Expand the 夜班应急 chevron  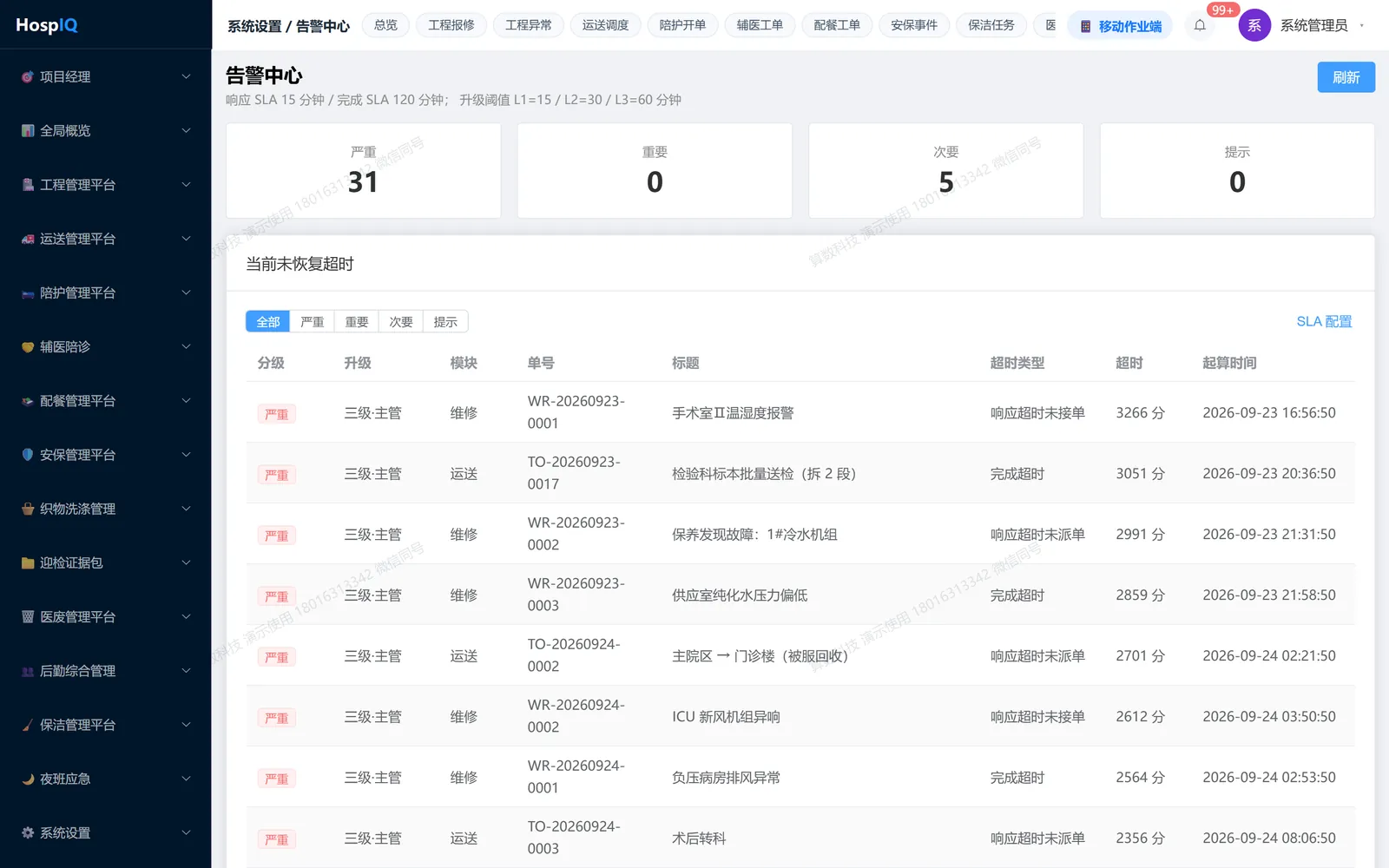(186, 779)
